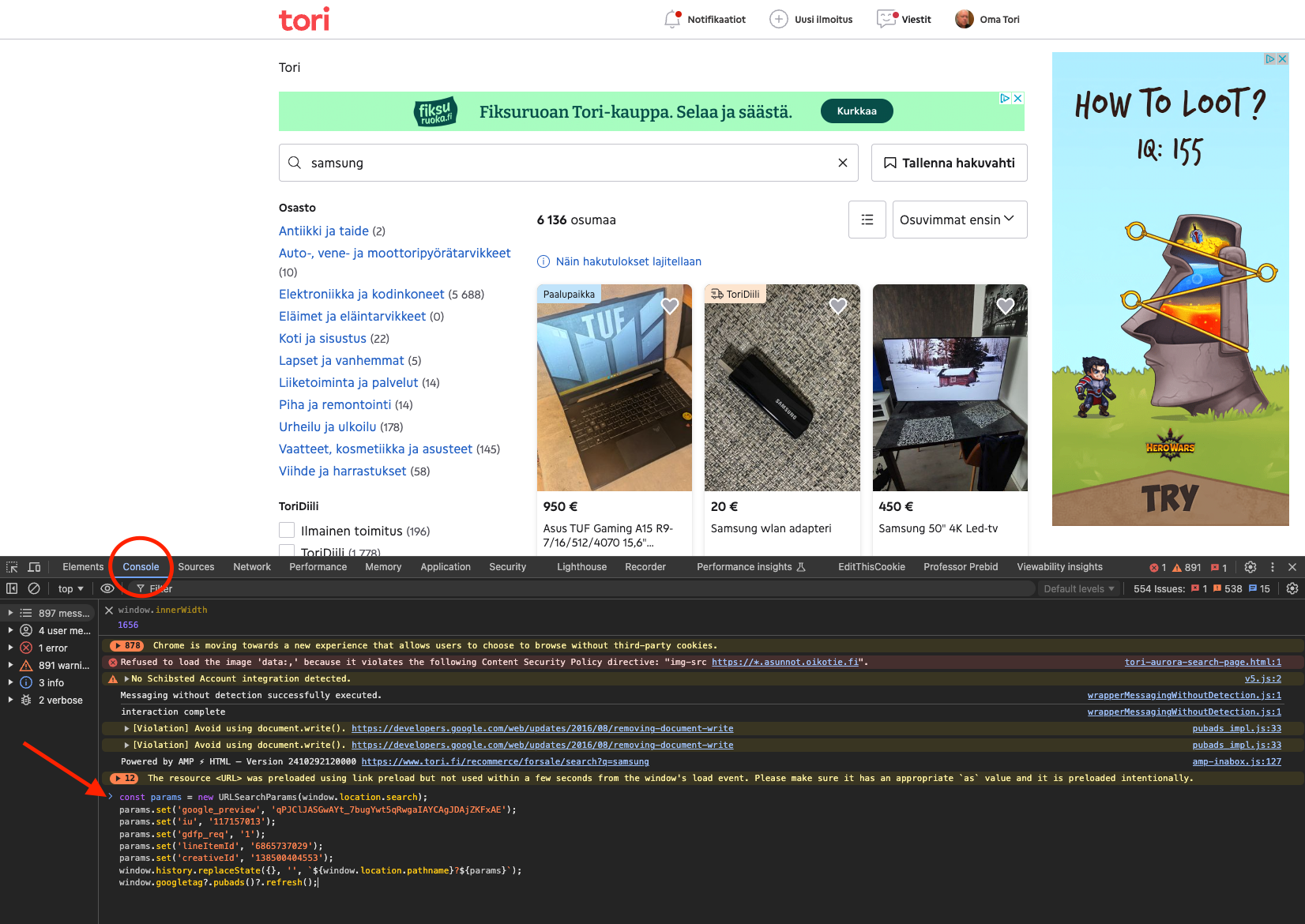Screen dimensions: 1305x924
Task: Click the info icon beside Näin hakutulokset lajitellaan
Action: (x=543, y=261)
